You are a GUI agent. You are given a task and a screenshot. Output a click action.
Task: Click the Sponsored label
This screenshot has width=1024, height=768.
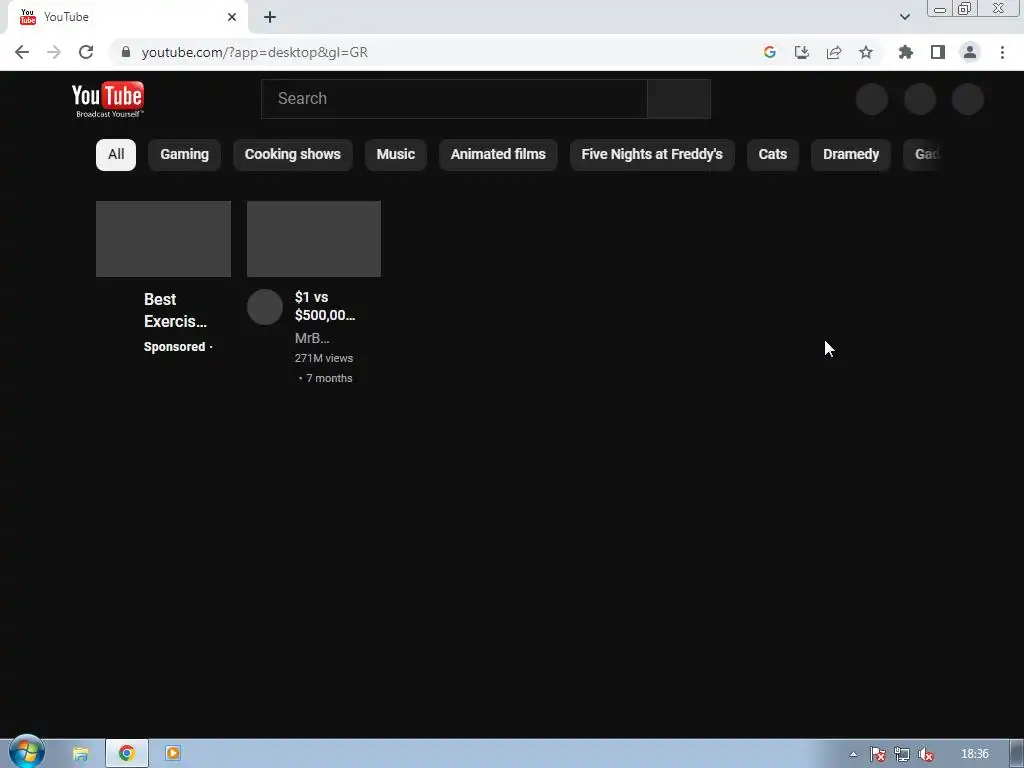(x=174, y=347)
